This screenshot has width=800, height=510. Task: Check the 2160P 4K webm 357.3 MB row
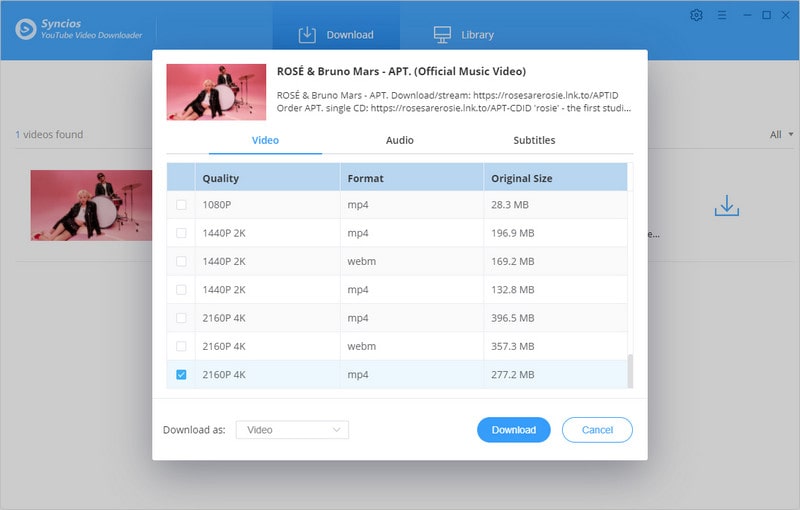click(x=181, y=346)
